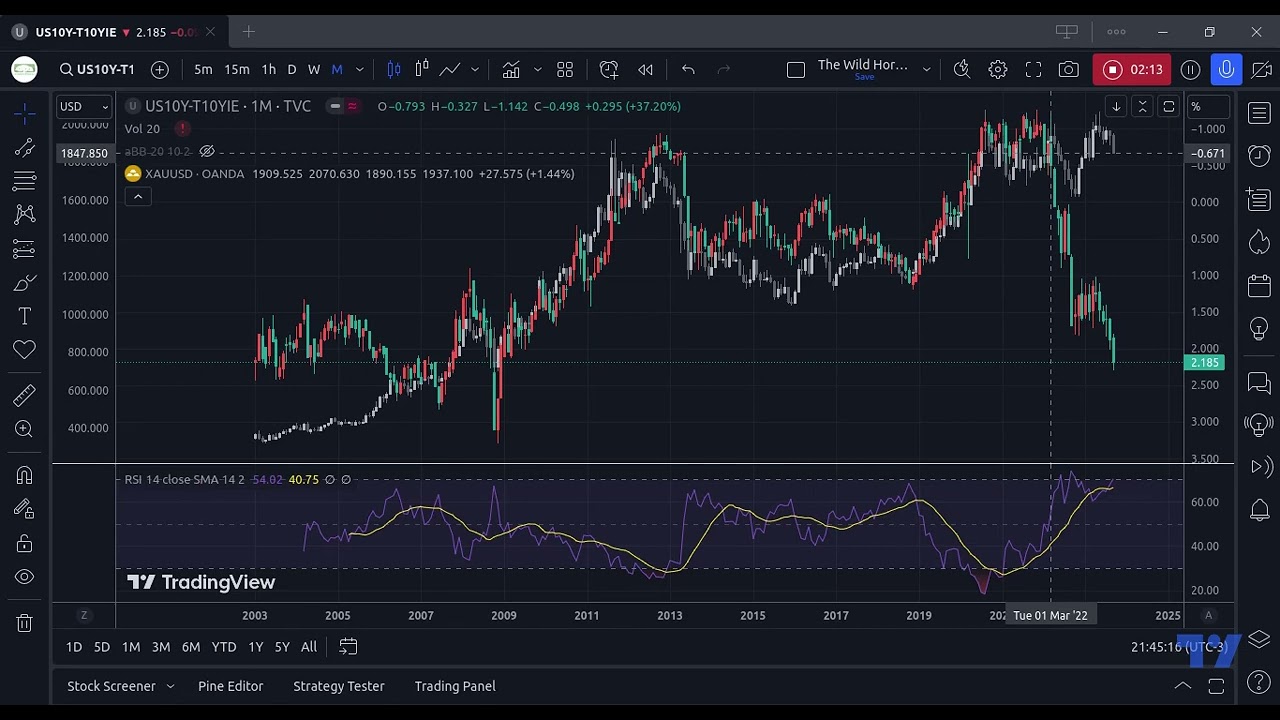Toggle the recording webcam off icon
The height and width of the screenshot is (720, 1280).
pos(1262,69)
